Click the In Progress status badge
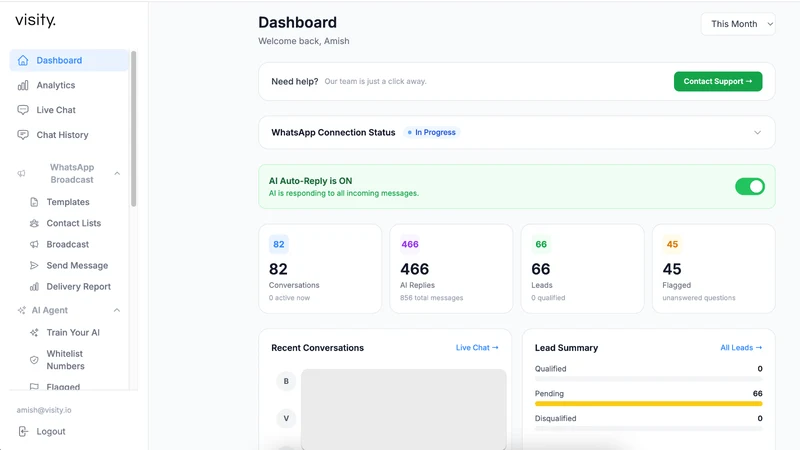Image resolution: width=800 pixels, height=450 pixels. coord(432,133)
